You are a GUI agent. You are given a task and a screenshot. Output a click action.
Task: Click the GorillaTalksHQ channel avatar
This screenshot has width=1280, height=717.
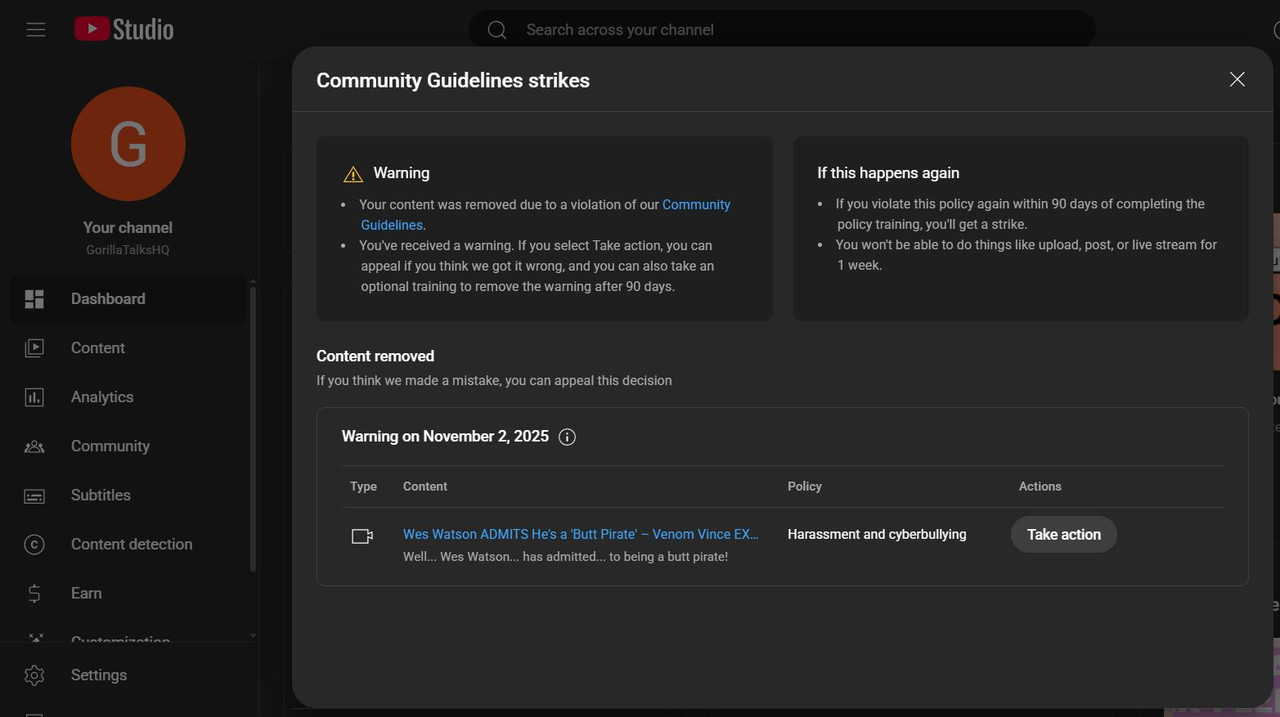pos(128,144)
